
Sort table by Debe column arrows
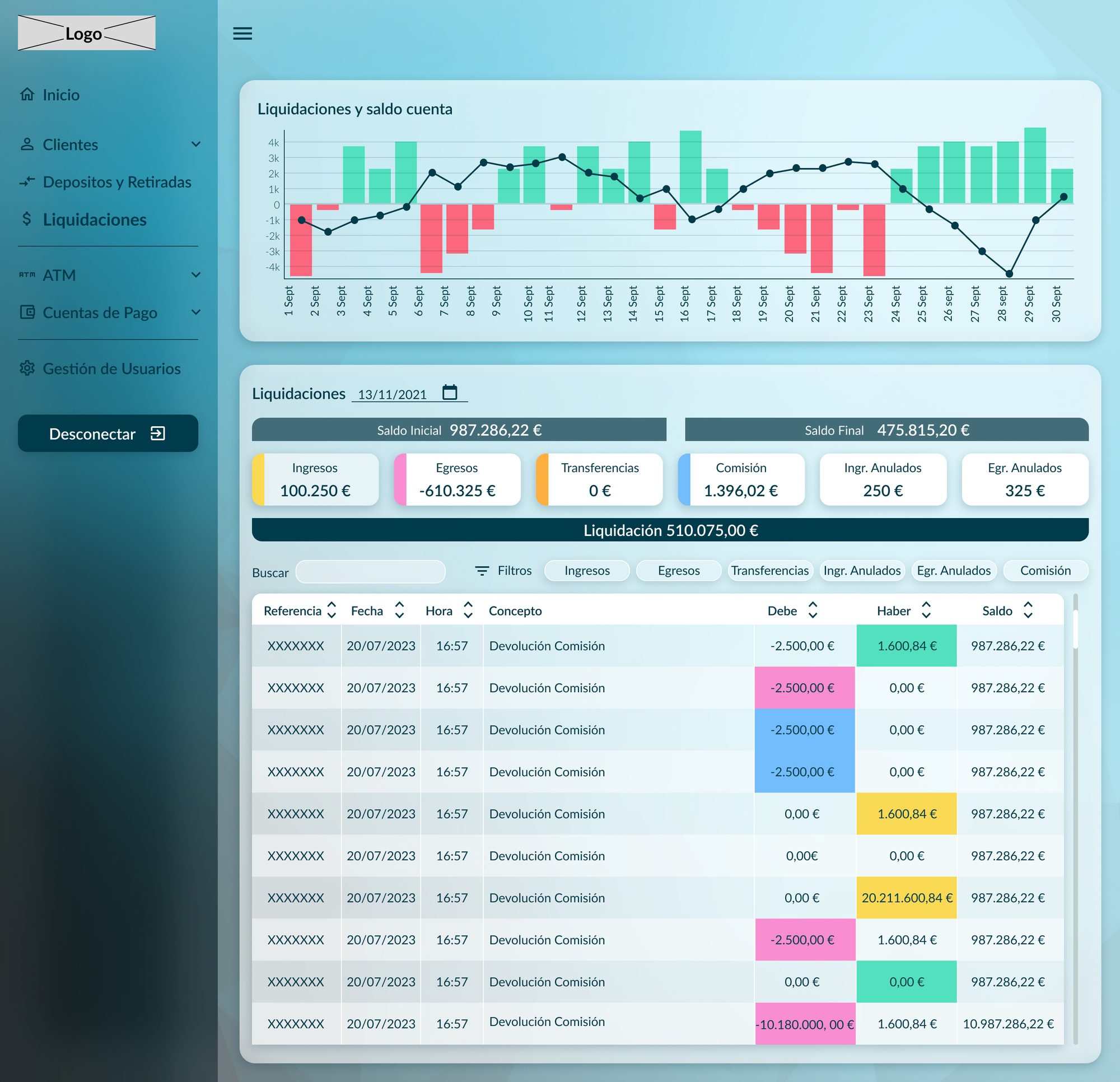click(x=813, y=610)
